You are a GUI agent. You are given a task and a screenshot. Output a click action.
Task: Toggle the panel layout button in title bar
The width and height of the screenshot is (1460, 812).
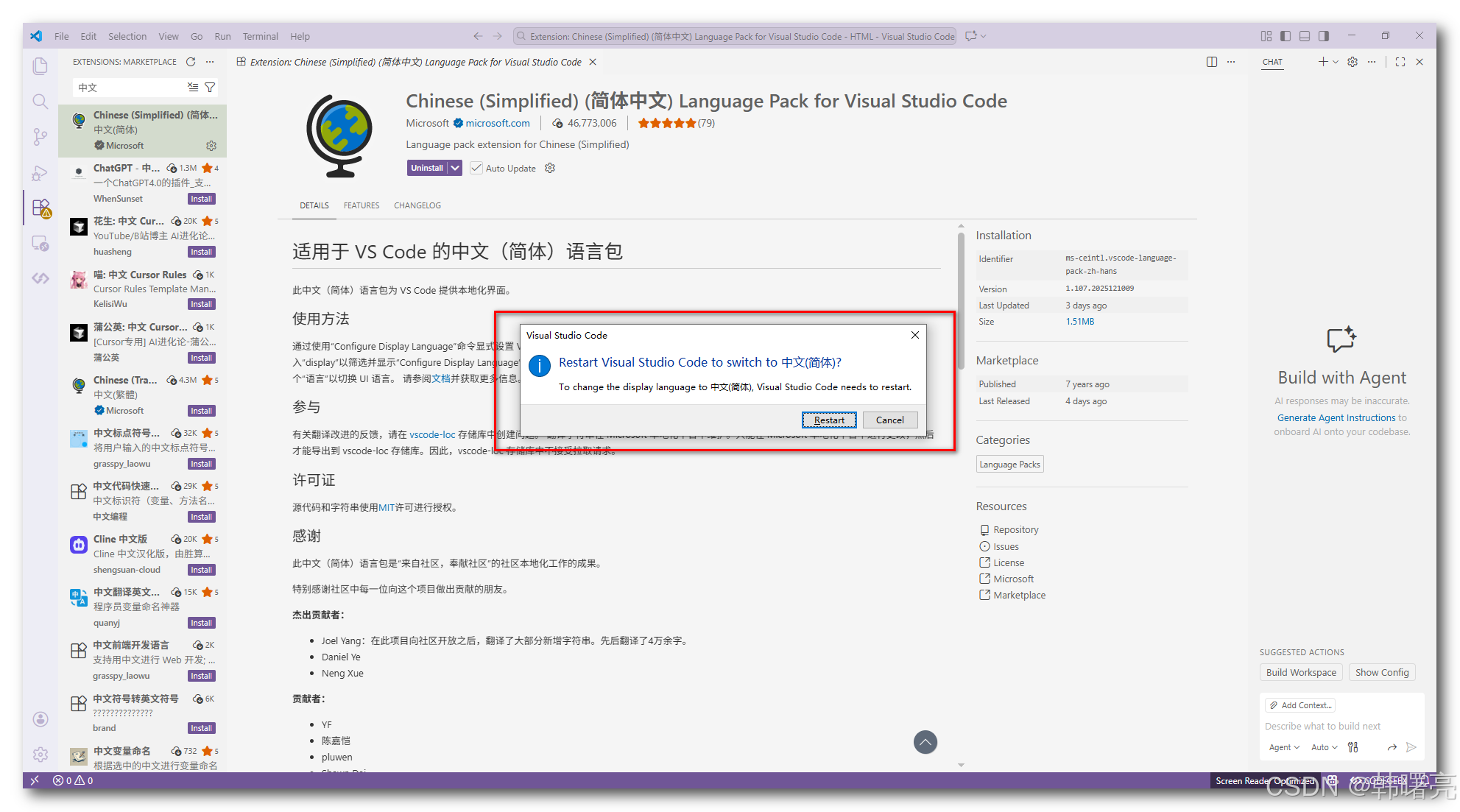[1305, 36]
